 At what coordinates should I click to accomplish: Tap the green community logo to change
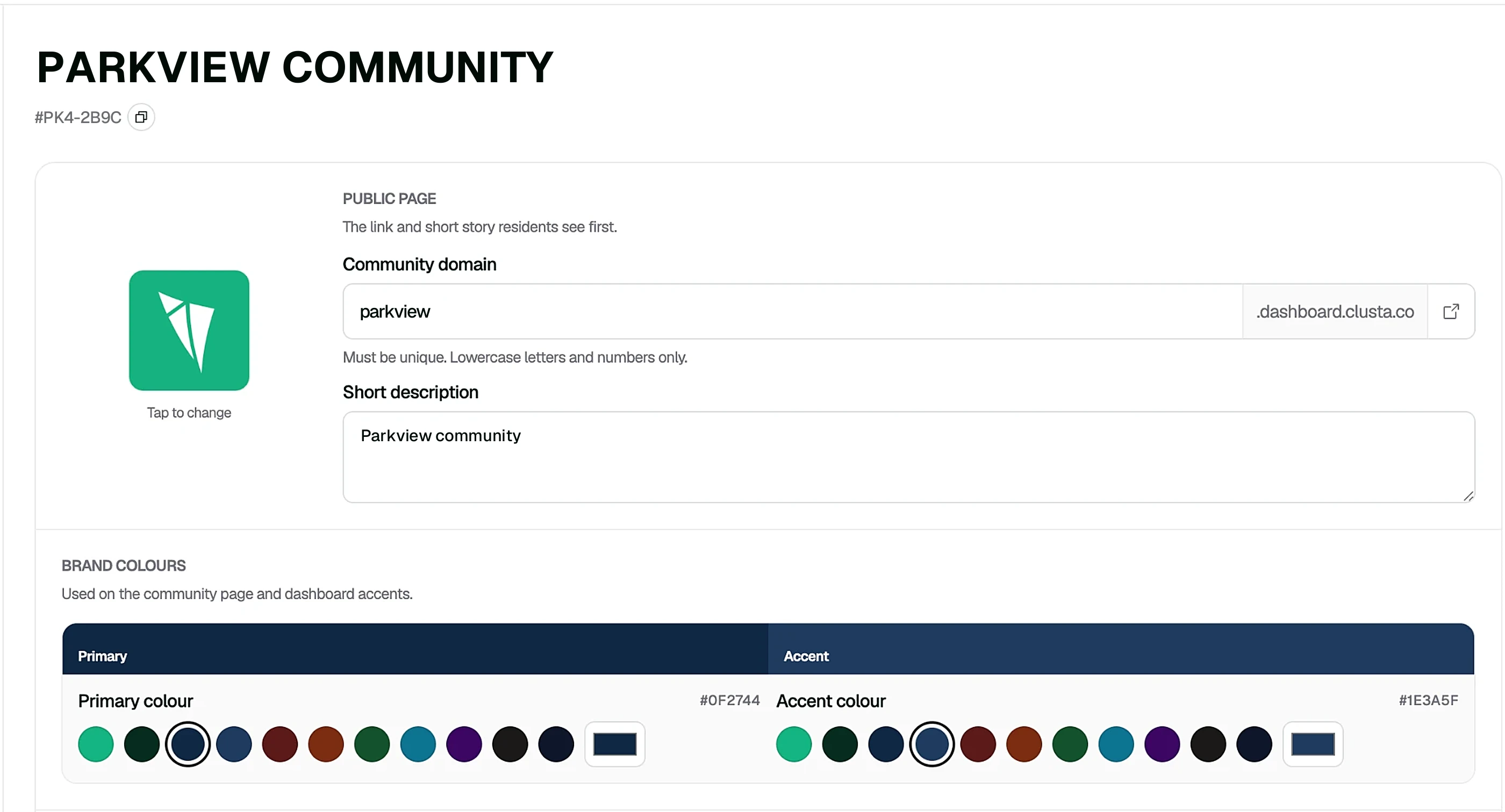(189, 330)
